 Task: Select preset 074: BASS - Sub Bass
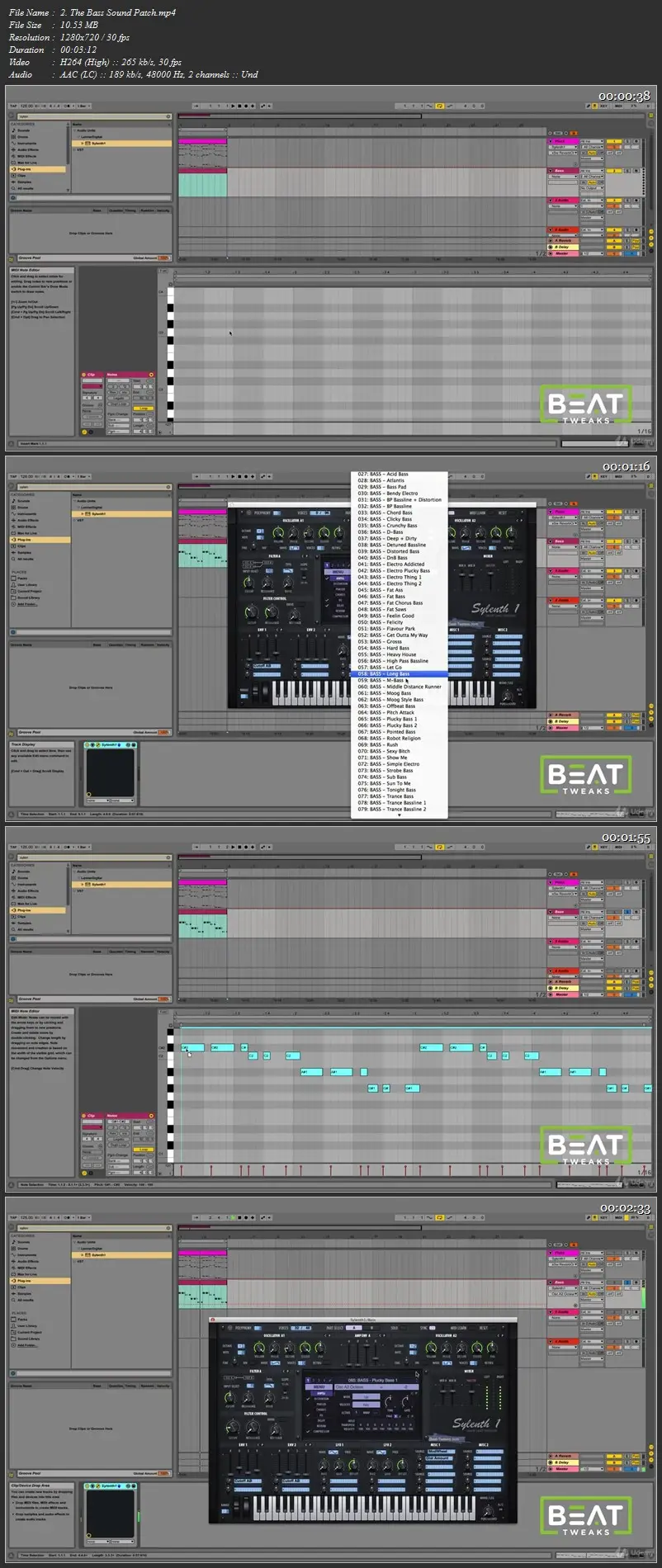coord(400,777)
